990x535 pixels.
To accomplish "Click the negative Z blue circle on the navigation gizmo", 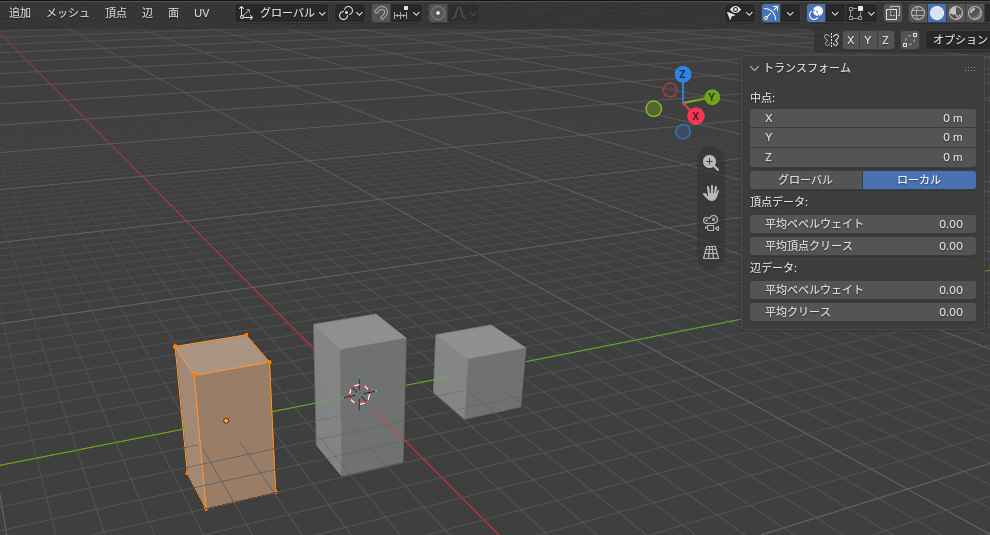I will 683,131.
